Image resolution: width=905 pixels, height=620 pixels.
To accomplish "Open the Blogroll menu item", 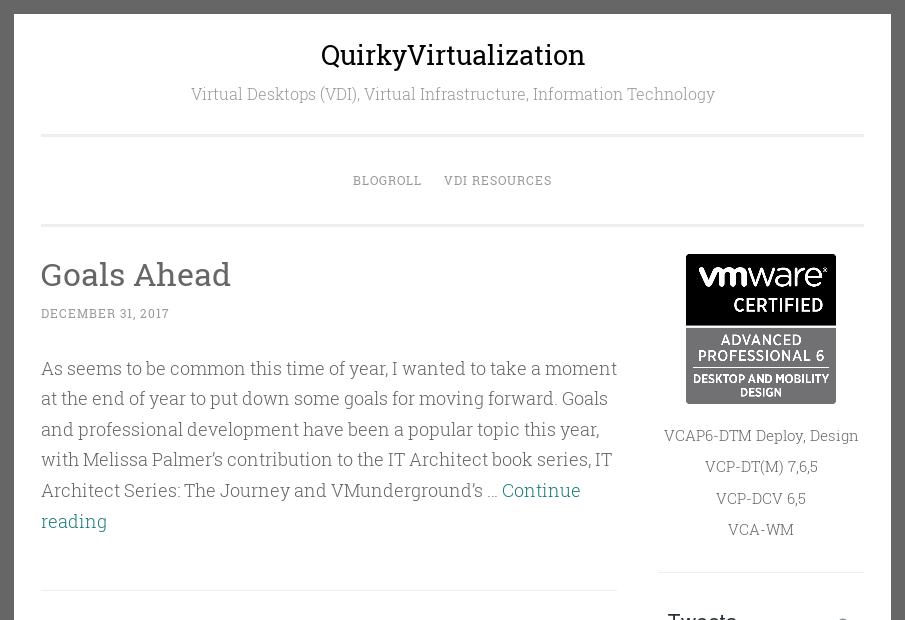I will pos(387,181).
